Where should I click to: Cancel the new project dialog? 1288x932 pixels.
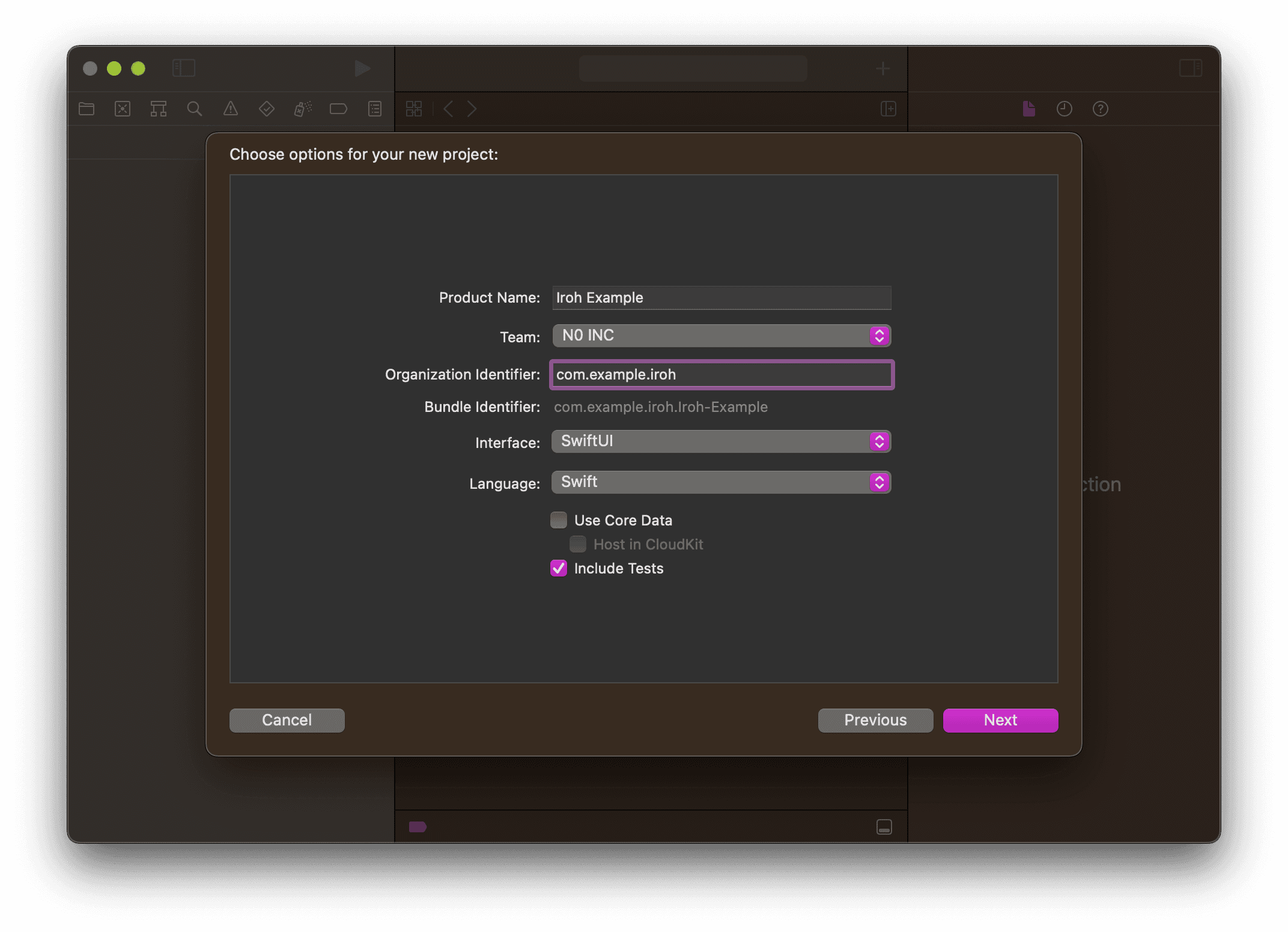287,720
